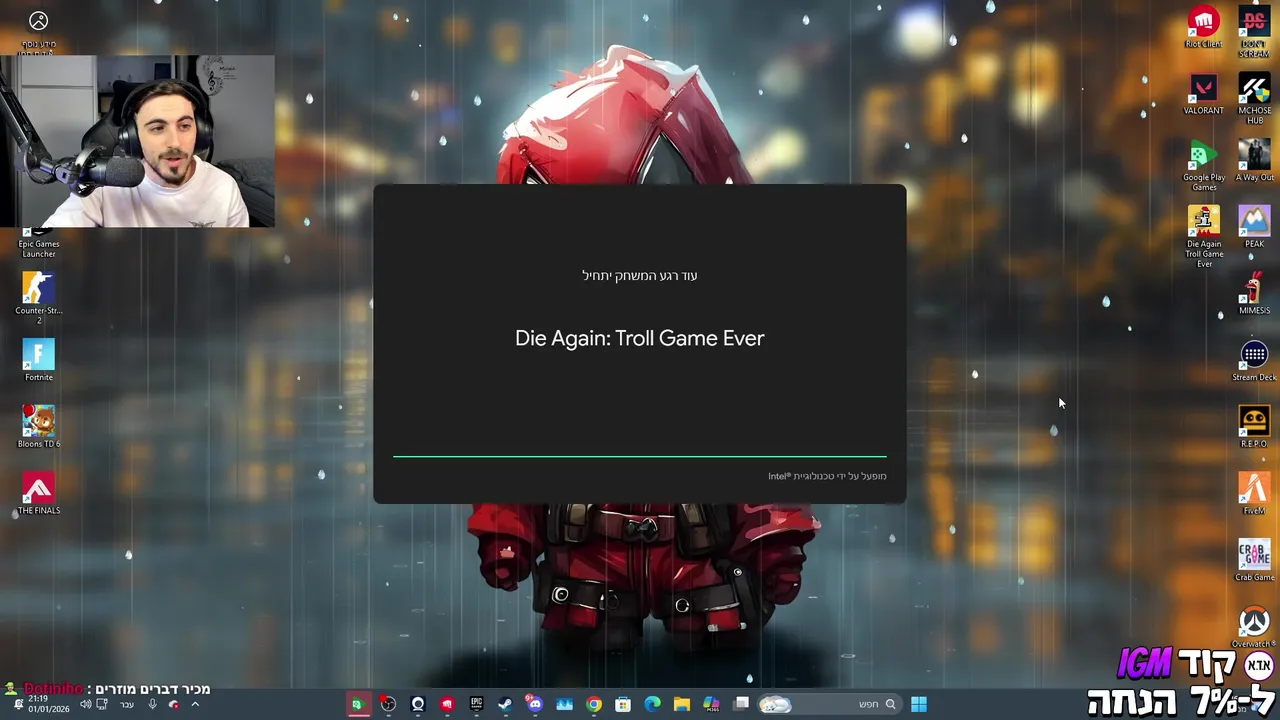This screenshot has height=720, width=1280.
Task: Open OBS Studio from the taskbar
Action: 388,704
